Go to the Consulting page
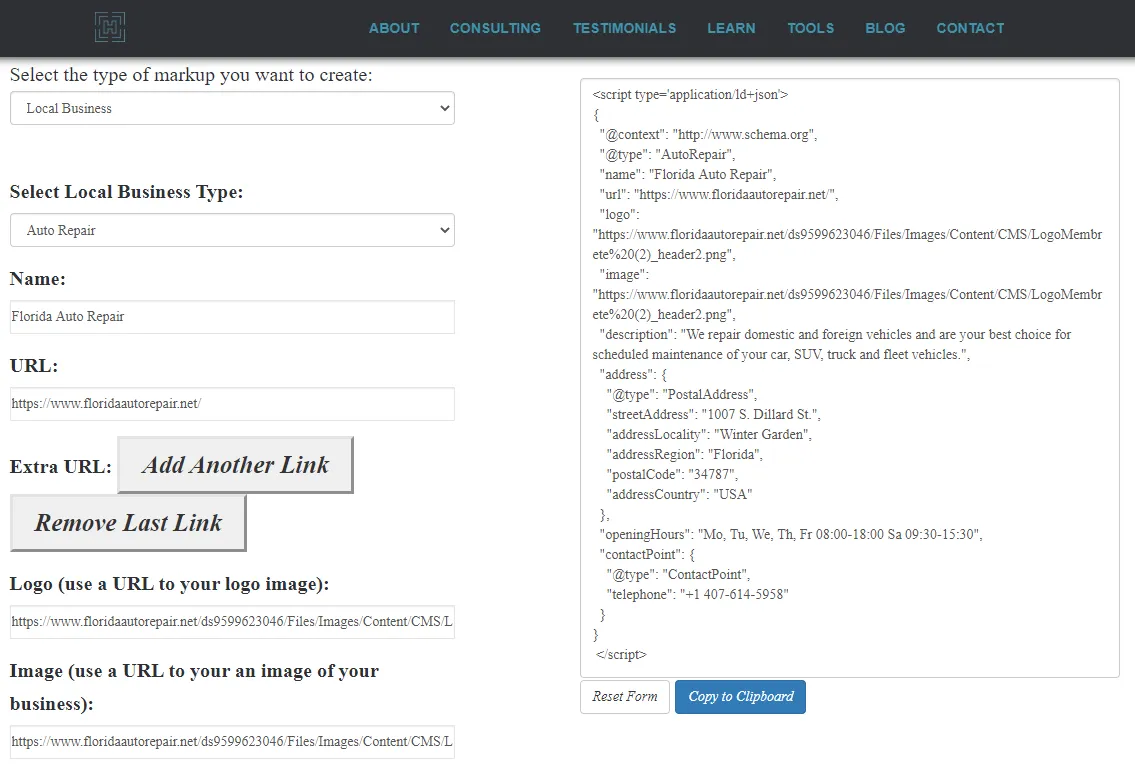1135x765 pixels. (x=495, y=28)
